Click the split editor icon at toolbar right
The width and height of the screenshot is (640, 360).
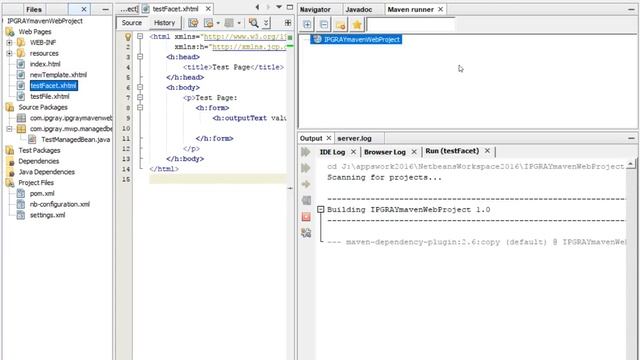point(288,23)
